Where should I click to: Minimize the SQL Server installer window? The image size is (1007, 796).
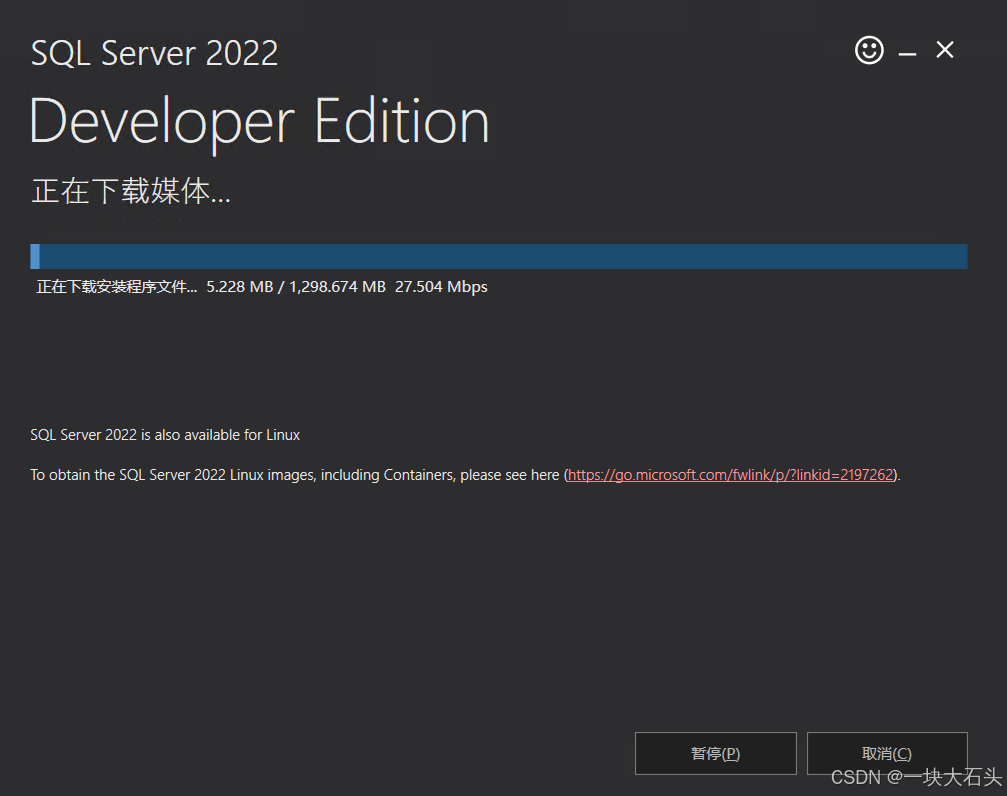[907, 54]
